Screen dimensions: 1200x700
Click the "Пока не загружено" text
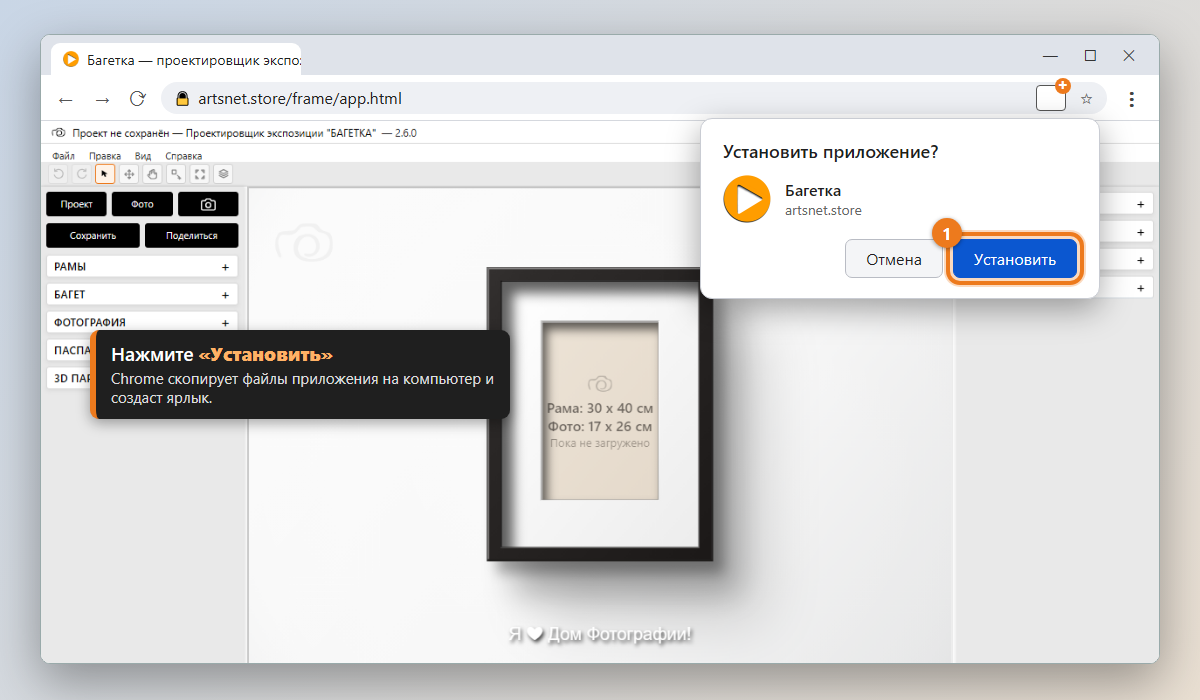[600, 443]
